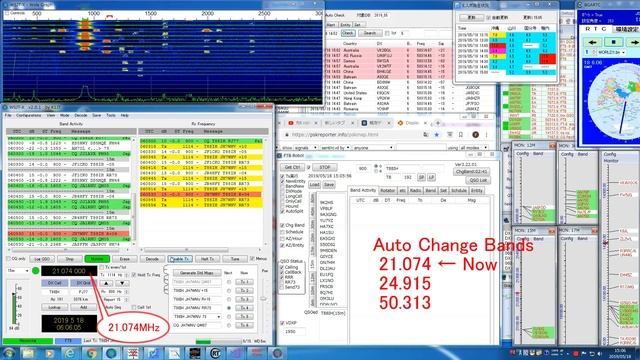Switch to Rotator tab in FT8 Robot

pyautogui.click(x=387, y=190)
